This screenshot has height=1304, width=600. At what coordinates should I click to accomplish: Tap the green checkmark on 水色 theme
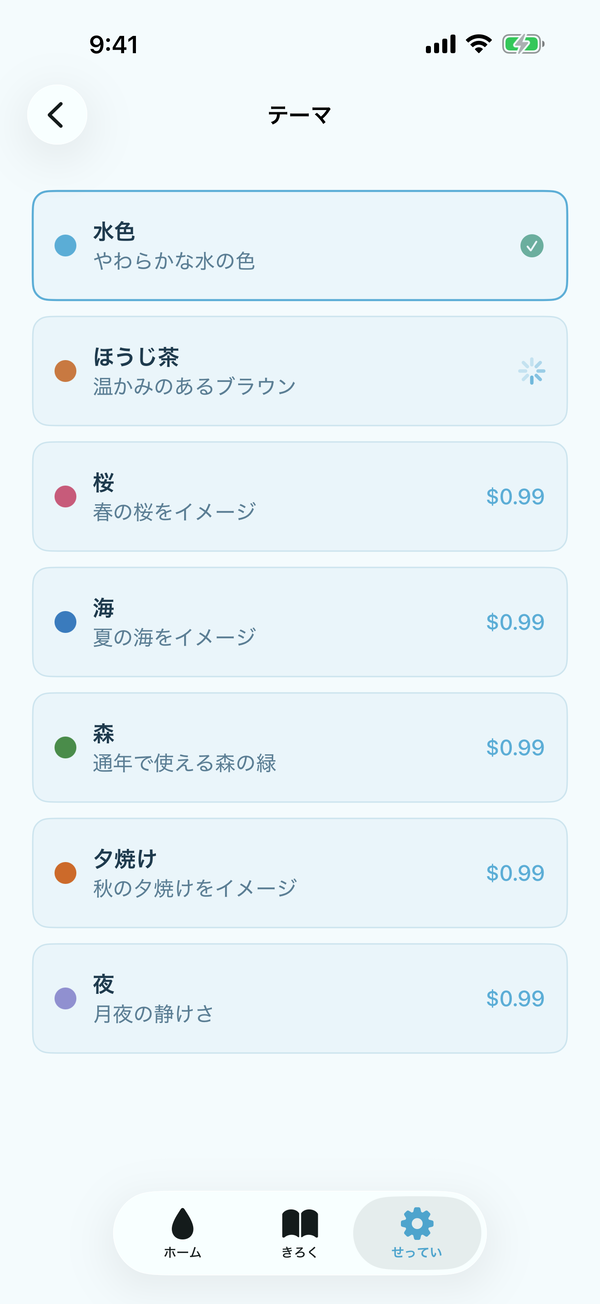532,246
